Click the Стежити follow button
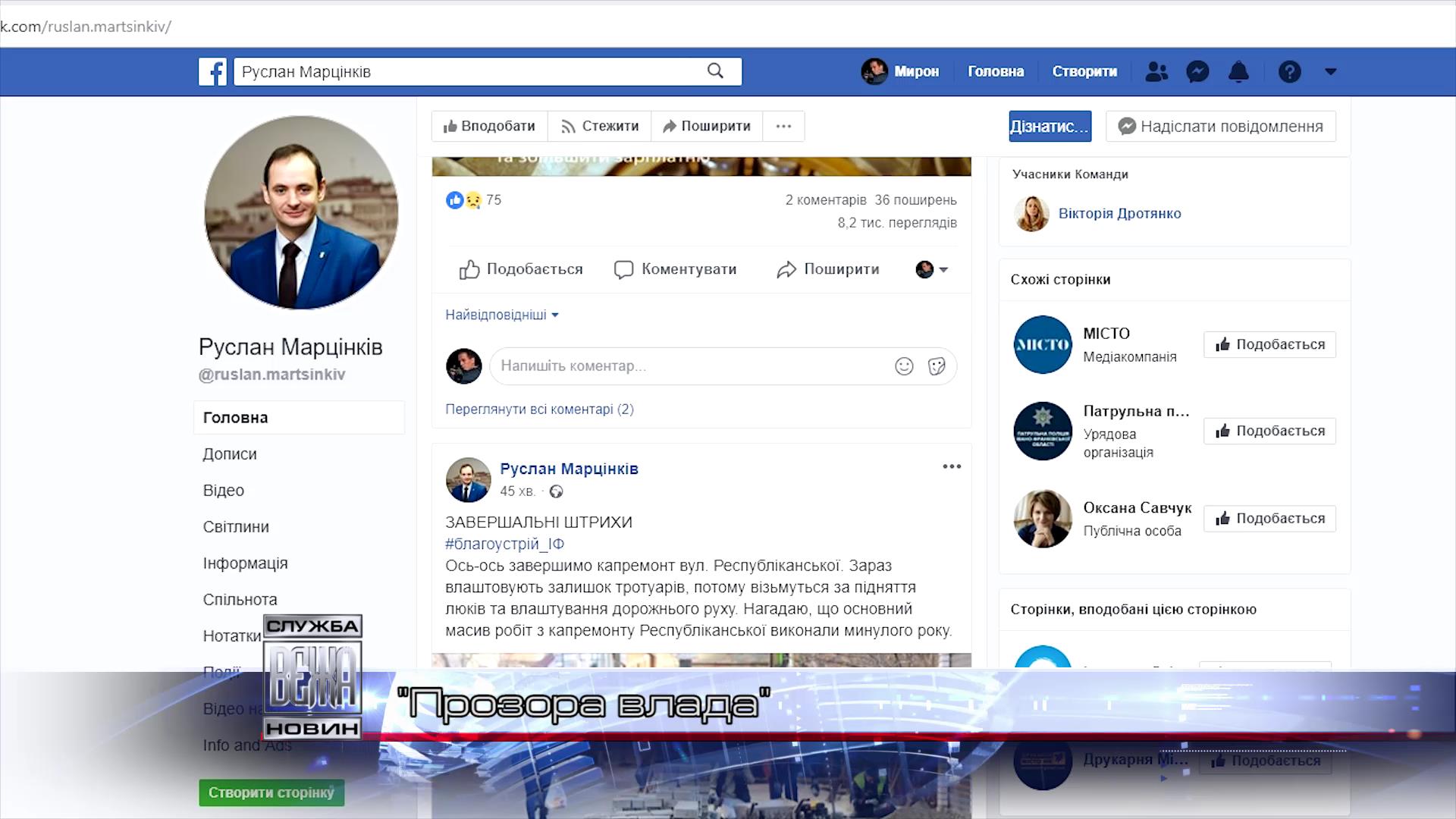The image size is (1456, 819). (x=600, y=126)
